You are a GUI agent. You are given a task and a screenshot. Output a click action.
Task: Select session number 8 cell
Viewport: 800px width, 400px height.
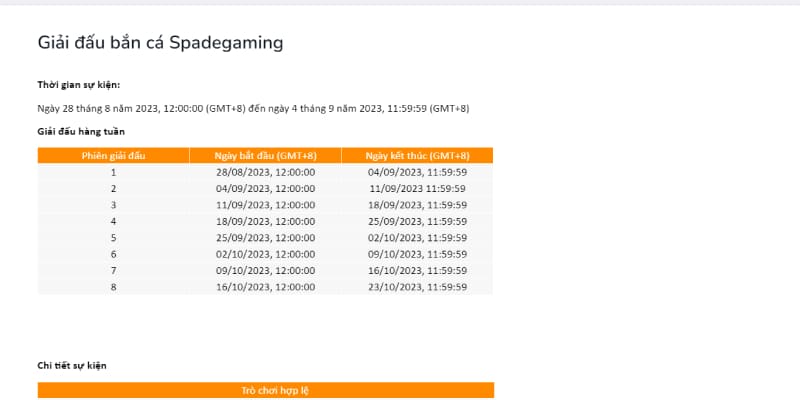(x=113, y=287)
